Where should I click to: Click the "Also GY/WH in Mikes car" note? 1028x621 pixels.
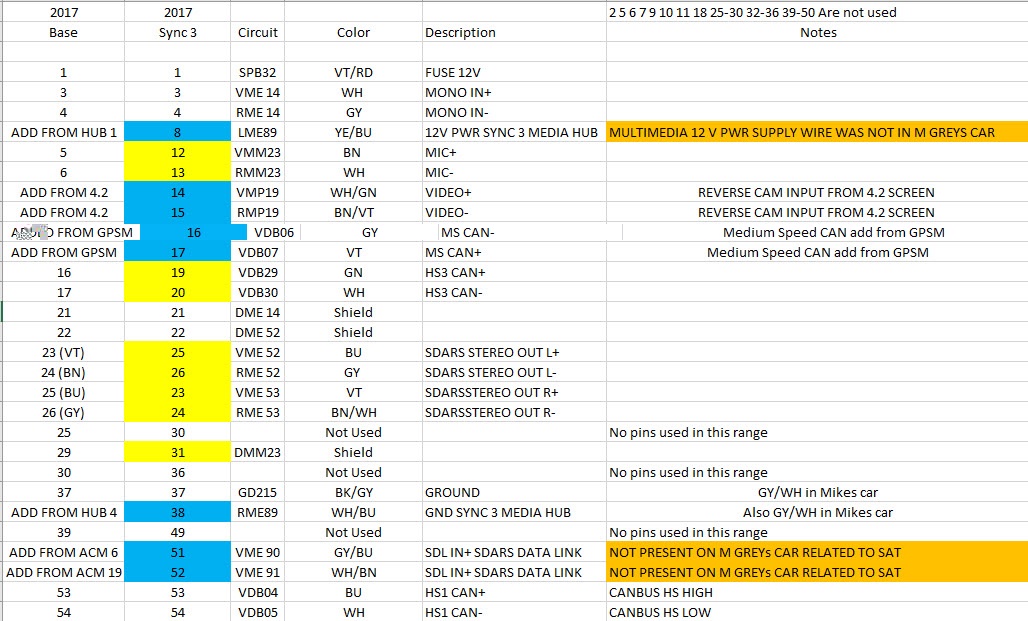pyautogui.click(x=817, y=512)
